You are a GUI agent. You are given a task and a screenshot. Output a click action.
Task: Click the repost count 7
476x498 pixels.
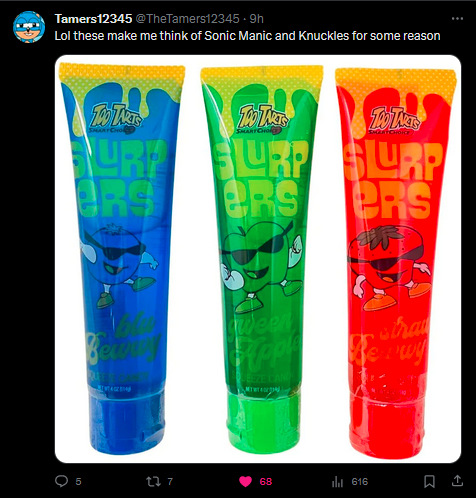[x=170, y=481]
